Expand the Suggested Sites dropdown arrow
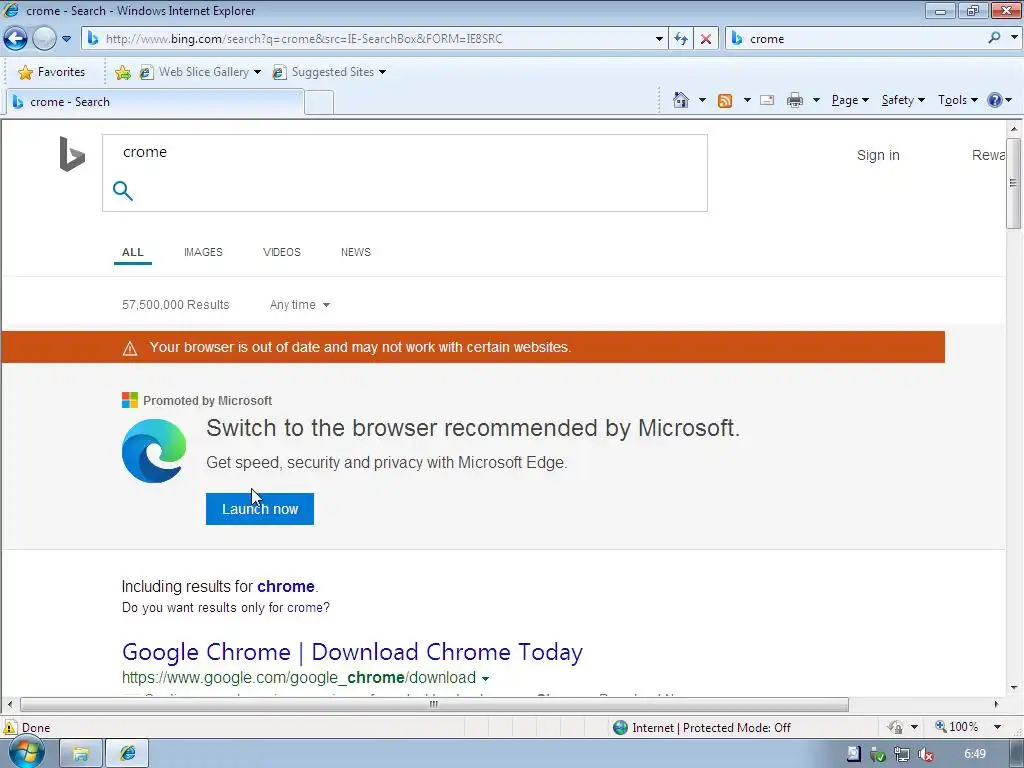Screen dimensions: 1024x768 tap(383, 72)
